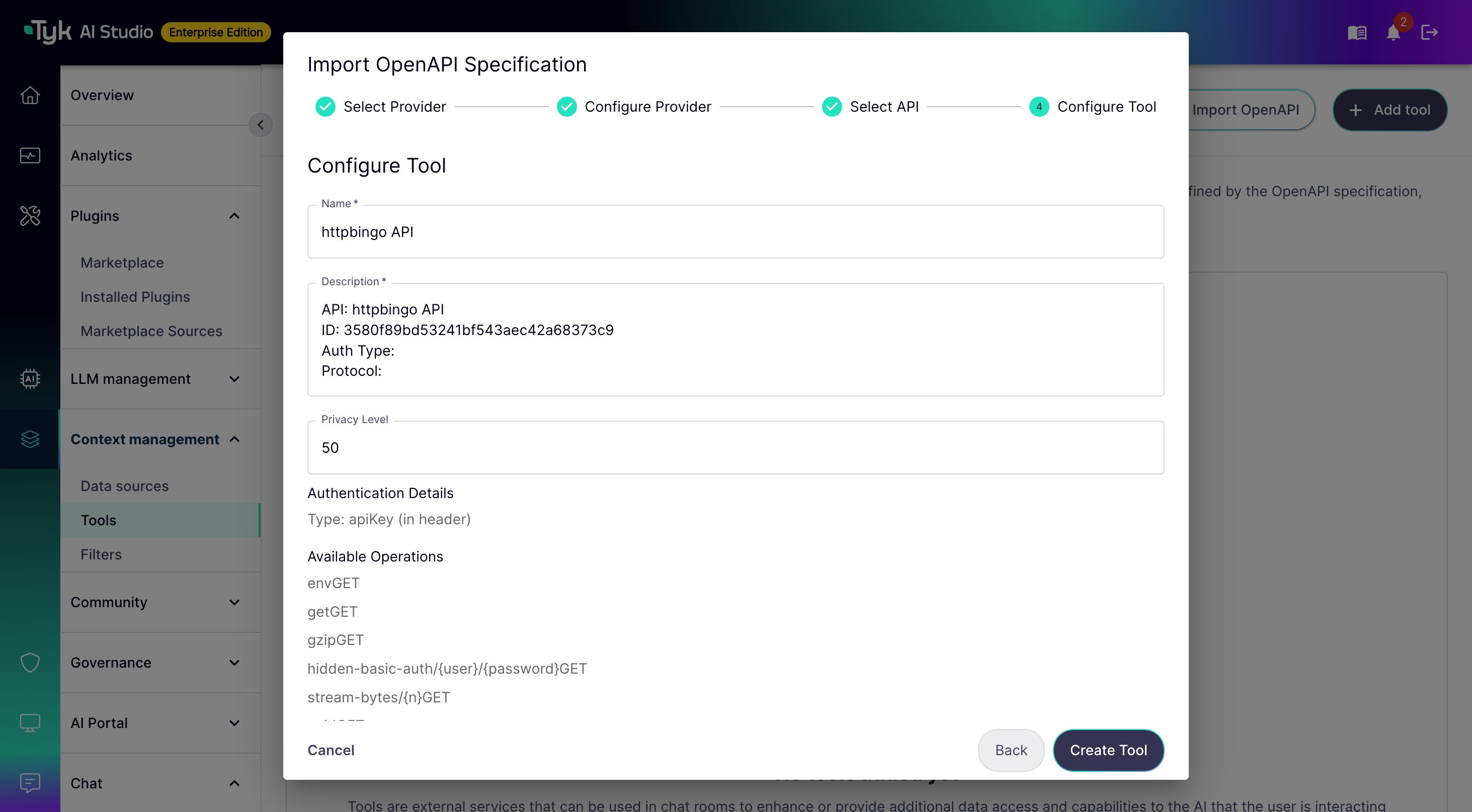Click the envGET operation
The width and height of the screenshot is (1472, 812).
[334, 584]
